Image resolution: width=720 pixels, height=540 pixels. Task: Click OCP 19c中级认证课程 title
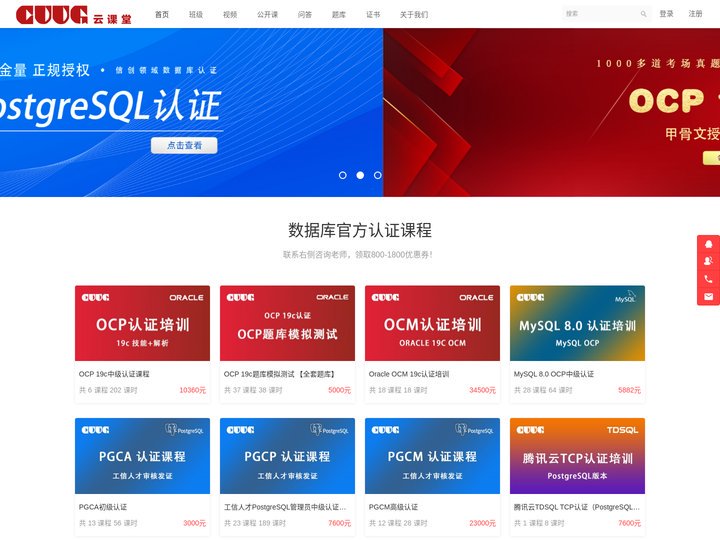click(x=114, y=374)
